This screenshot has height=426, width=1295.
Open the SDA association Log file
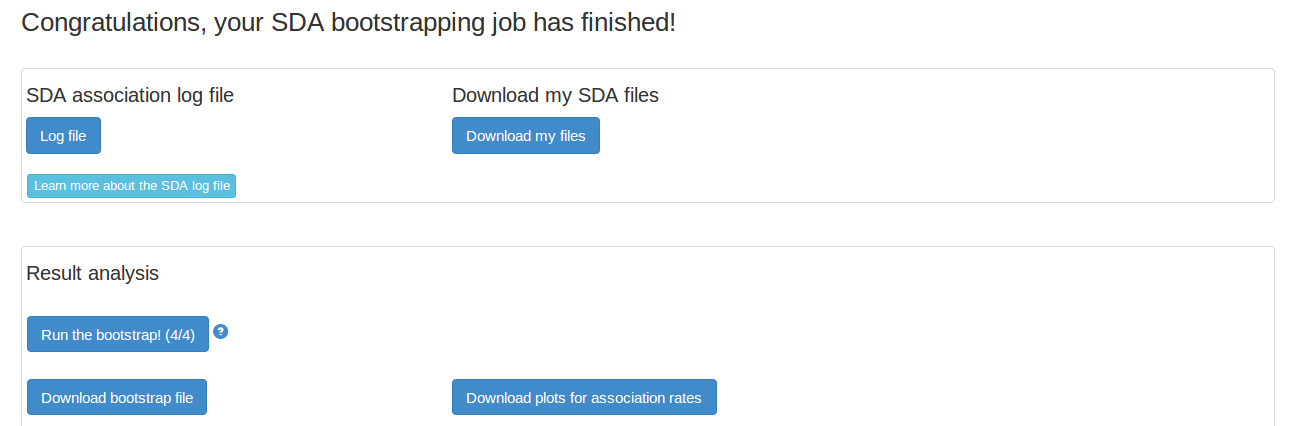coord(63,136)
